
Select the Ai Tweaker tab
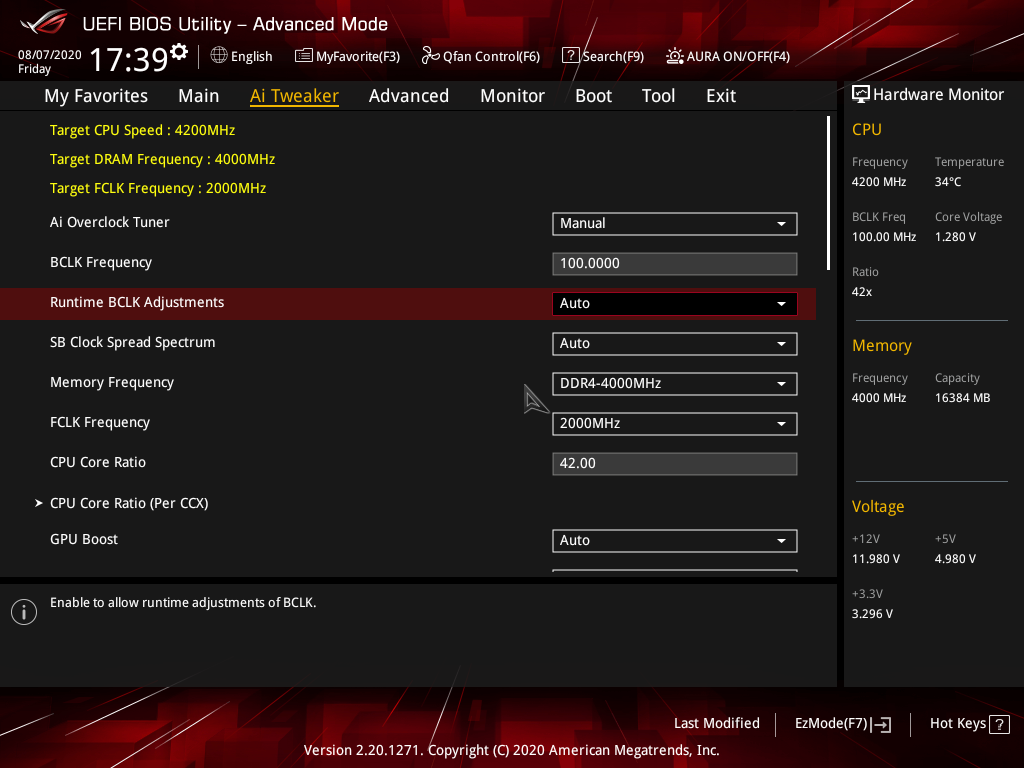pyautogui.click(x=295, y=96)
